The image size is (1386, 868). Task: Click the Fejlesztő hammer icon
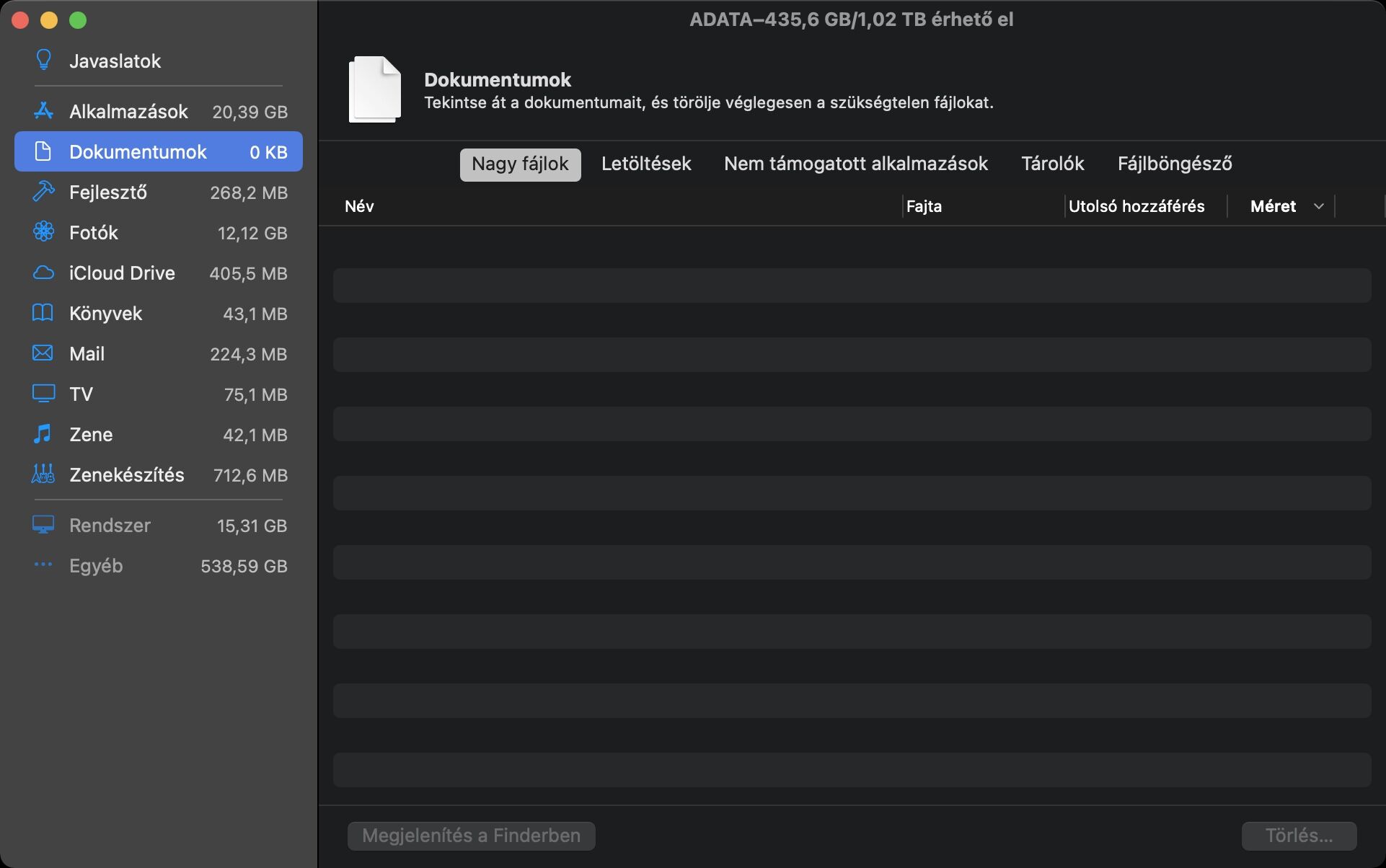pyautogui.click(x=43, y=192)
